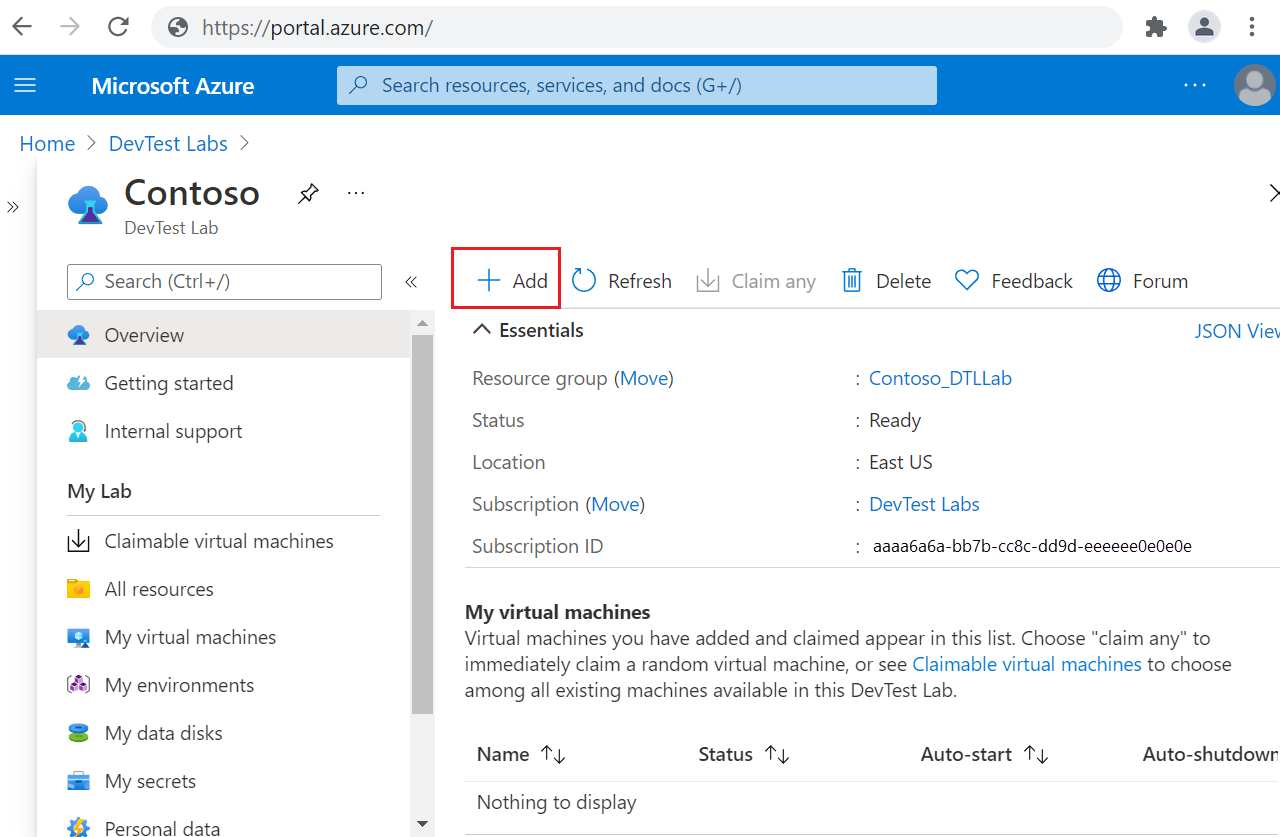Open Azure account avatar
1280x837 pixels.
pos(1254,85)
